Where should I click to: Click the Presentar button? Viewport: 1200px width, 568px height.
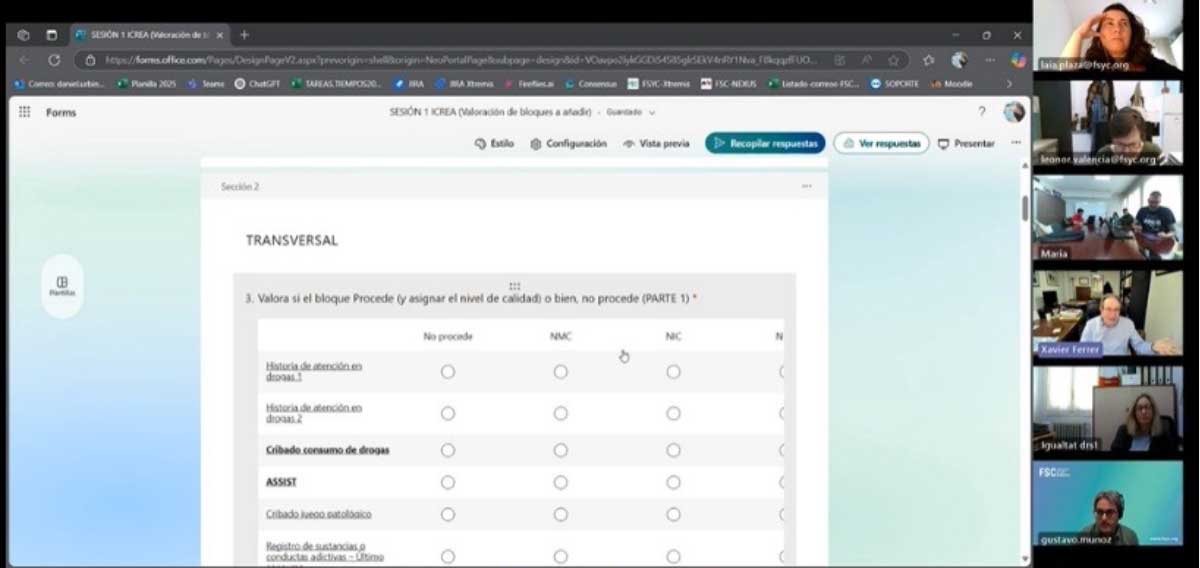(966, 144)
